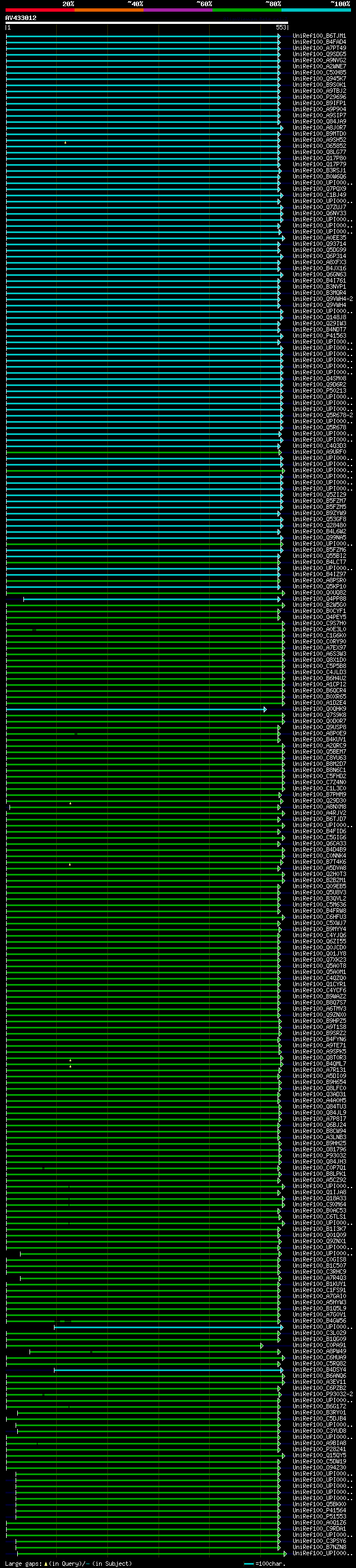The width and height of the screenshot is (356, 1568).
Task: Select the UniRef100_Q5R678-2 label
Action: [323, 415]
